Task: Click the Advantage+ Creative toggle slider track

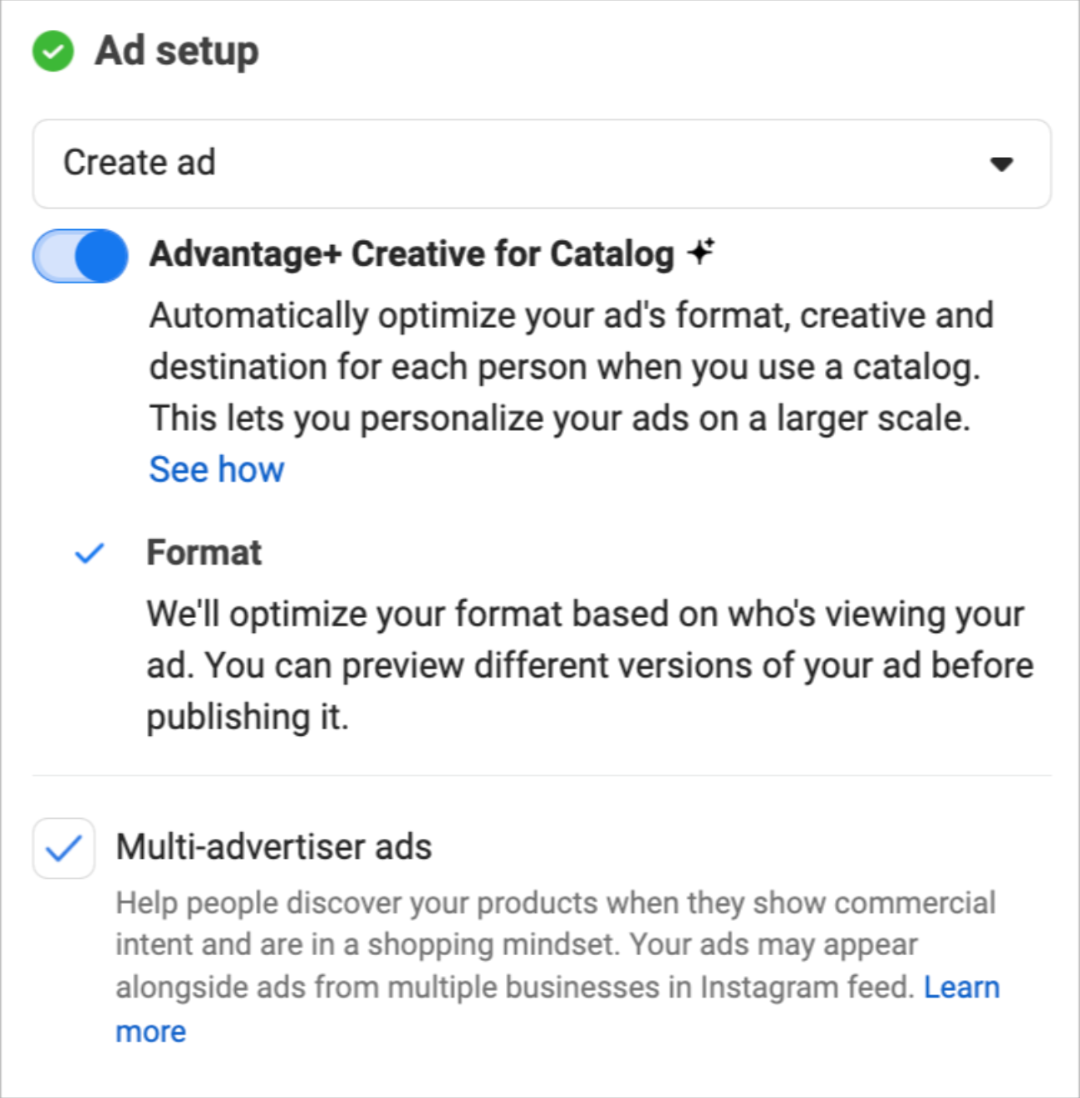Action: [80, 256]
